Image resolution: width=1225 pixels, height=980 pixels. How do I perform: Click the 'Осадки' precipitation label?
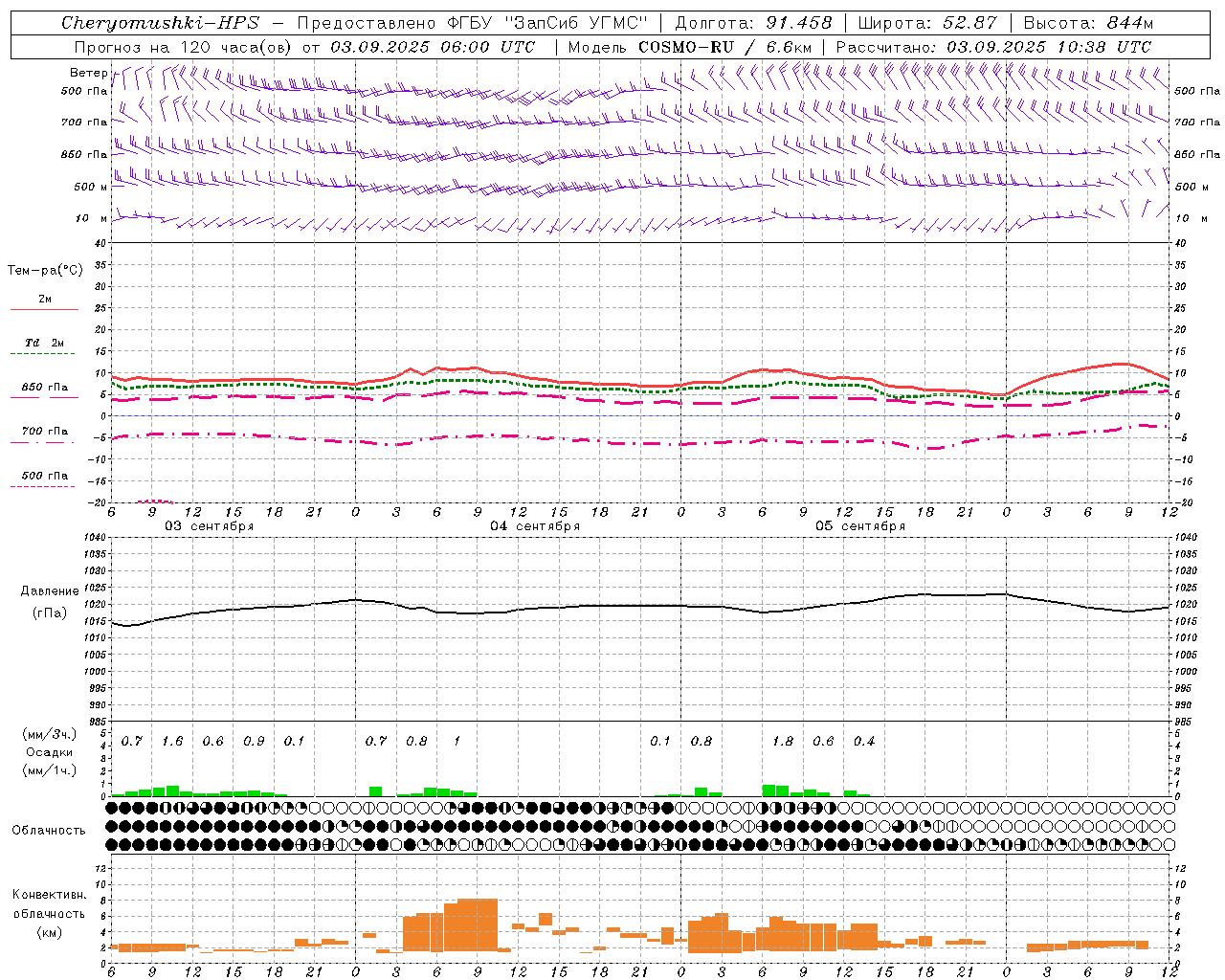(x=50, y=753)
